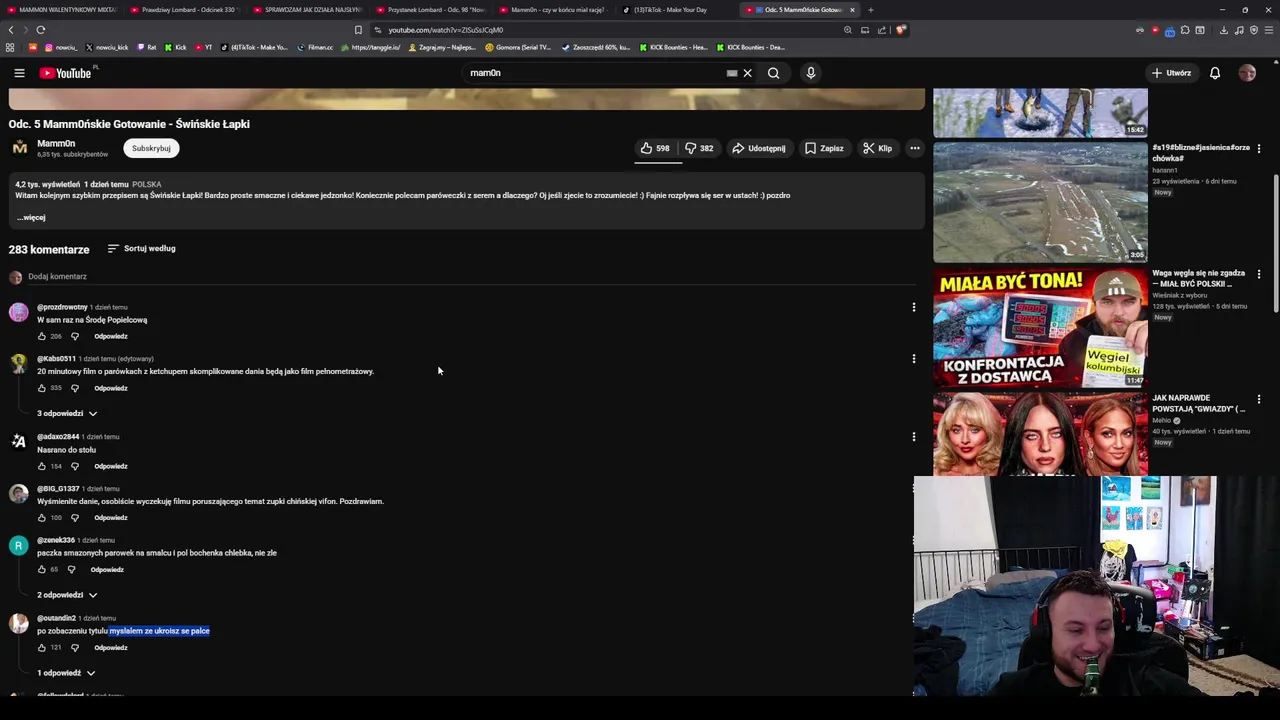1280x720 pixels.
Task: Go to the YouTube home logo
Action: pyautogui.click(x=66, y=73)
